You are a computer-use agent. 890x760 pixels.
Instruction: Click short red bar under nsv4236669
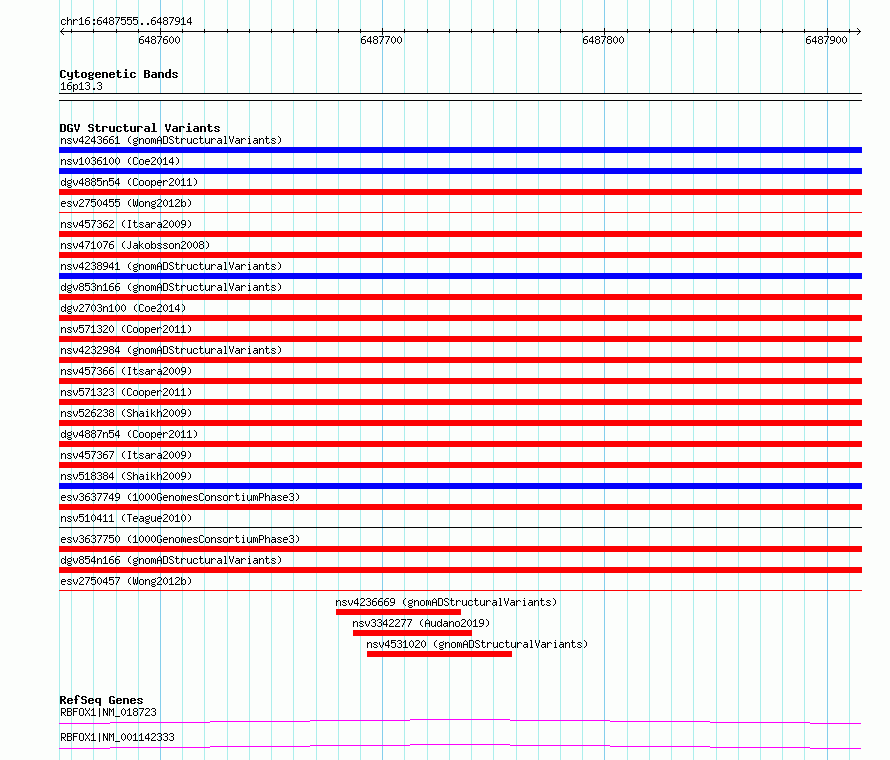(x=398, y=612)
